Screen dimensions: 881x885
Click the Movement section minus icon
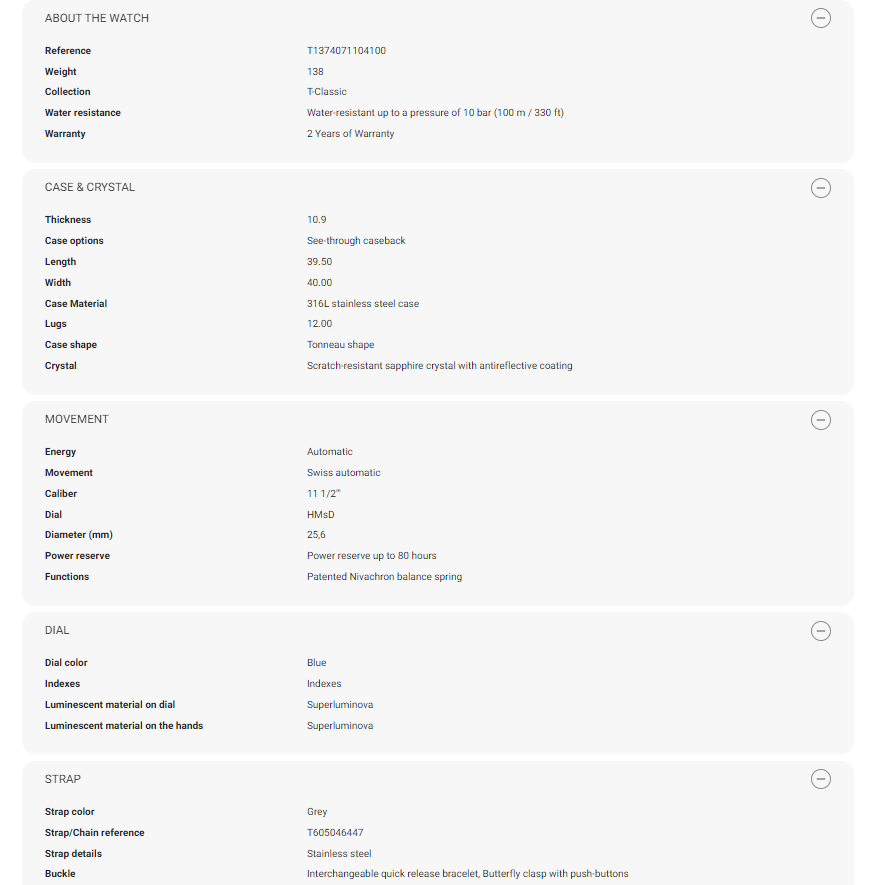point(820,420)
